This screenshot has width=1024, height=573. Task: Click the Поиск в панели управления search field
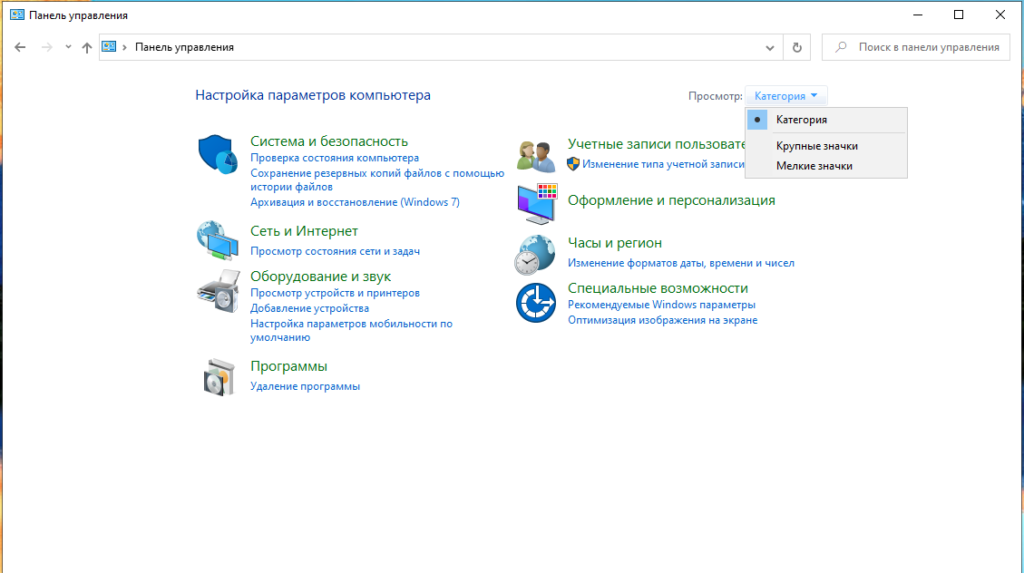tap(916, 47)
